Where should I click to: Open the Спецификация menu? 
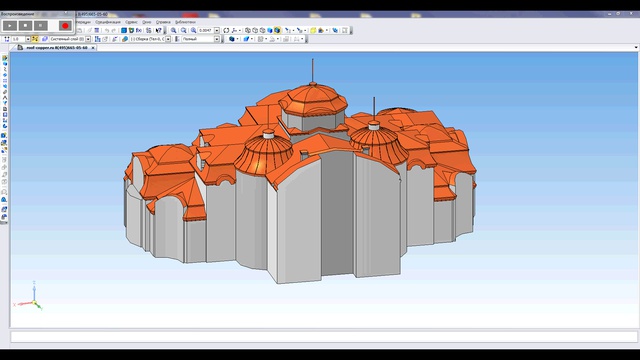[x=108, y=22]
